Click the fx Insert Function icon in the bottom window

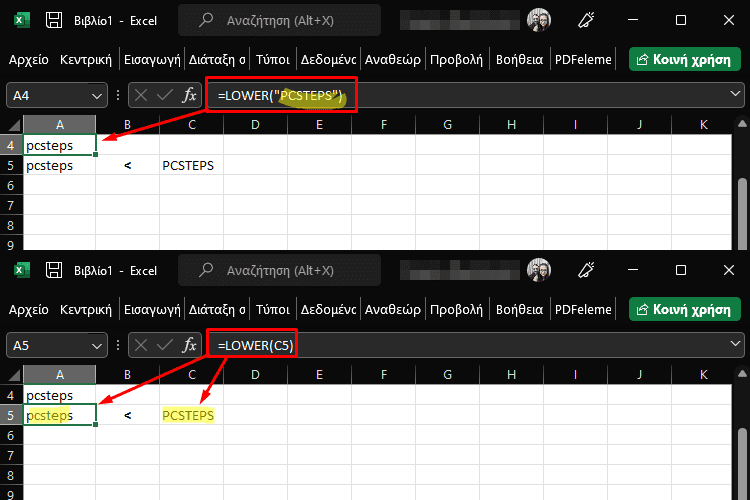coord(189,345)
